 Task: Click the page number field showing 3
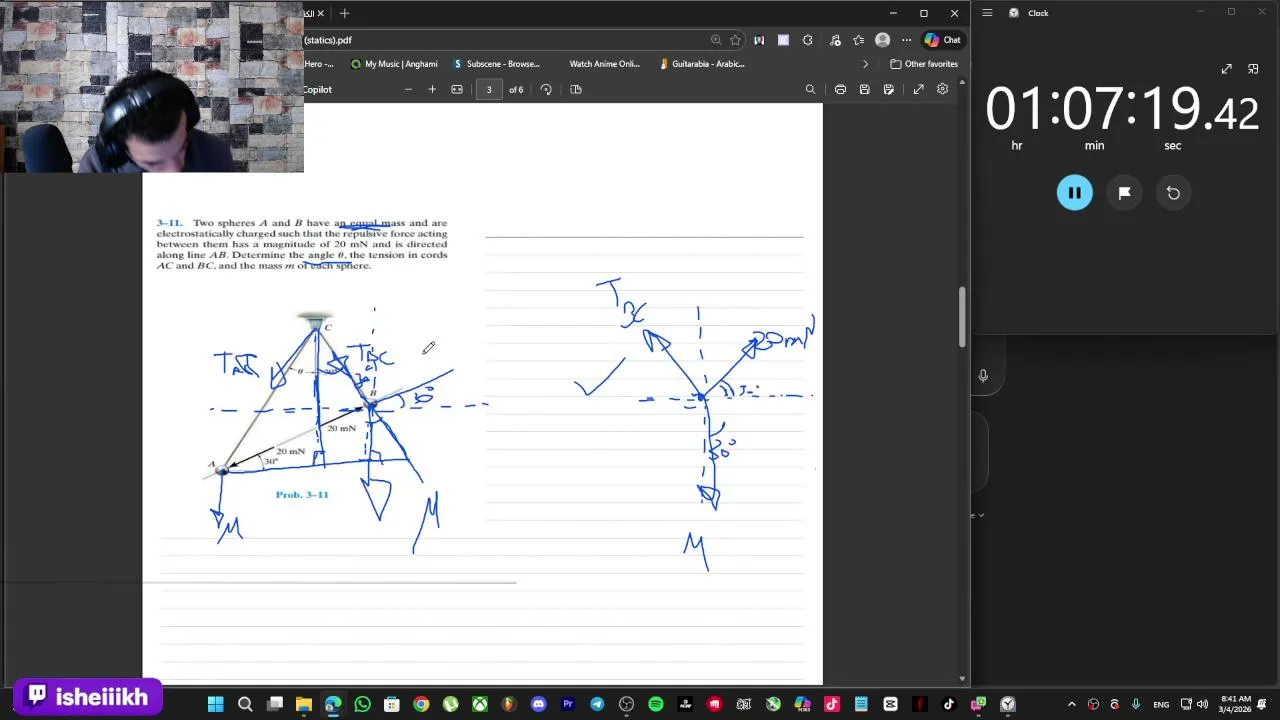pos(489,89)
